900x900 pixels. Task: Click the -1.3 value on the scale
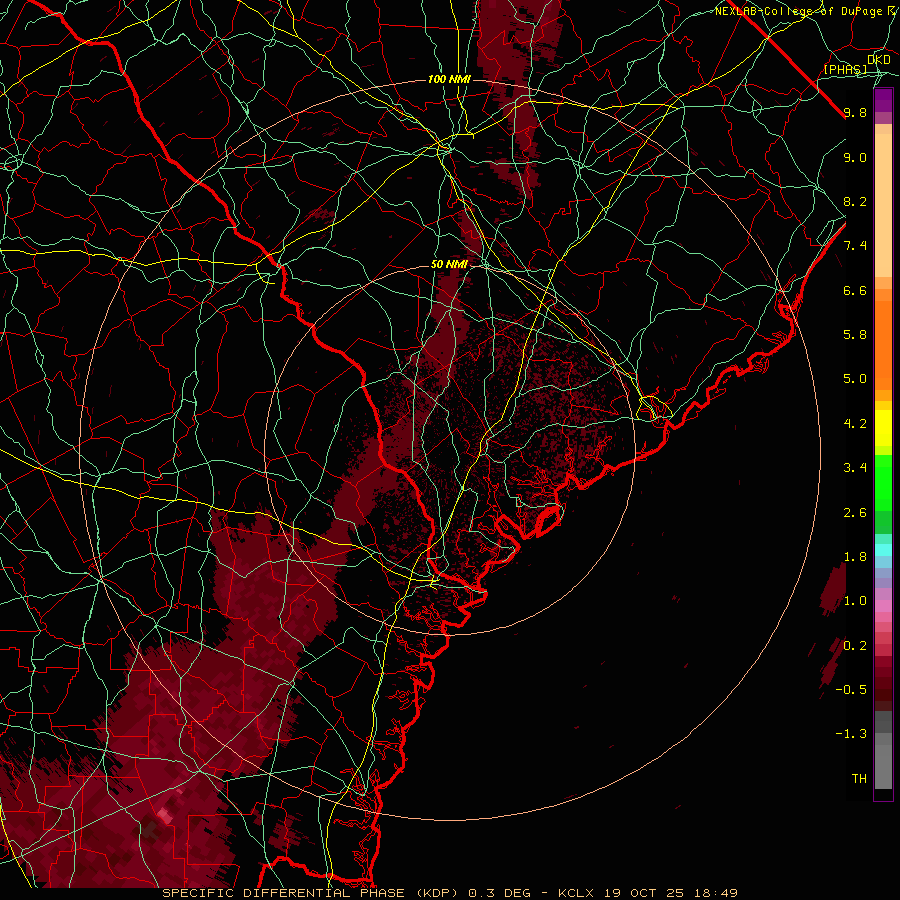pyautogui.click(x=851, y=734)
